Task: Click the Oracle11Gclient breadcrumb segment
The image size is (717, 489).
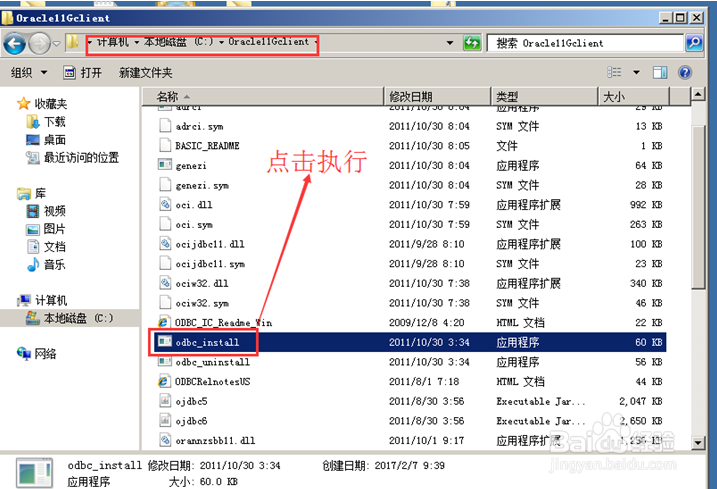Action: point(268,42)
